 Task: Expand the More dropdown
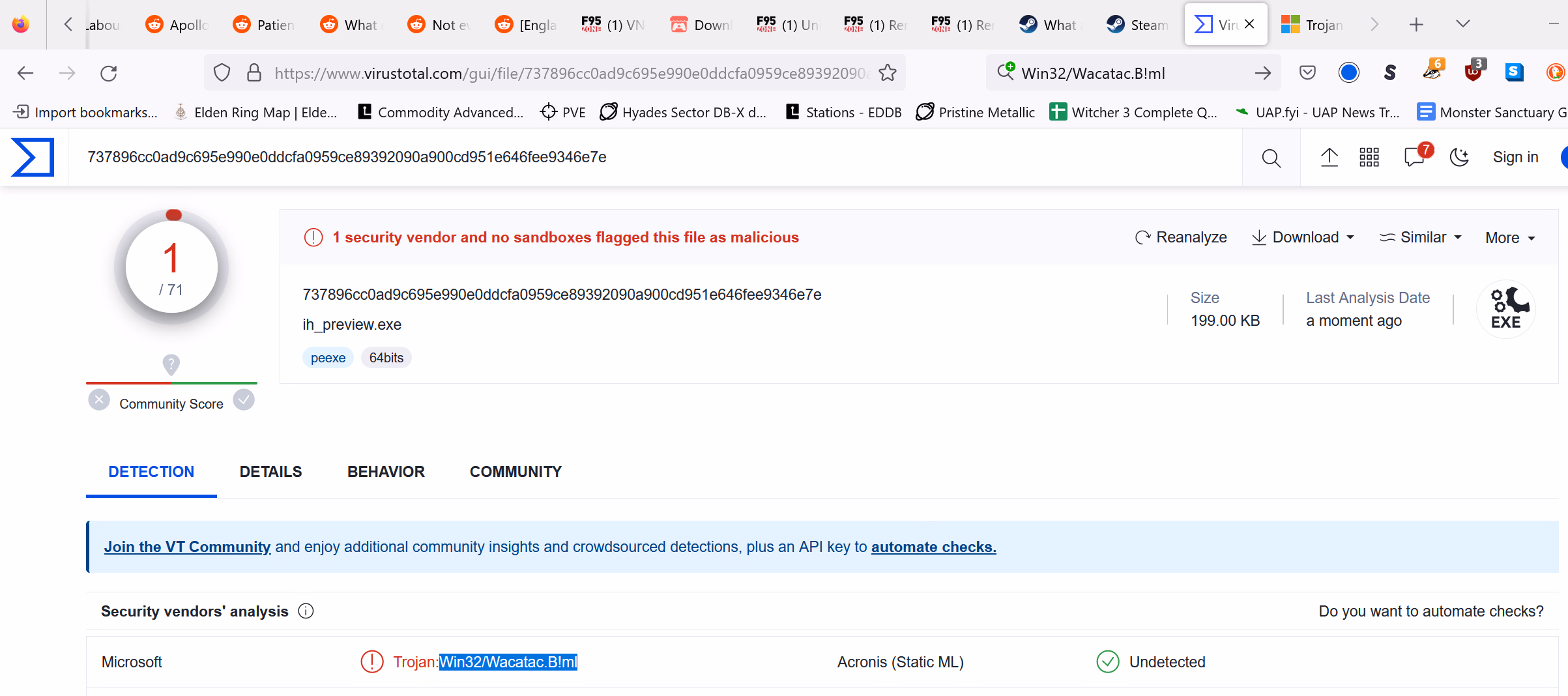point(1510,238)
